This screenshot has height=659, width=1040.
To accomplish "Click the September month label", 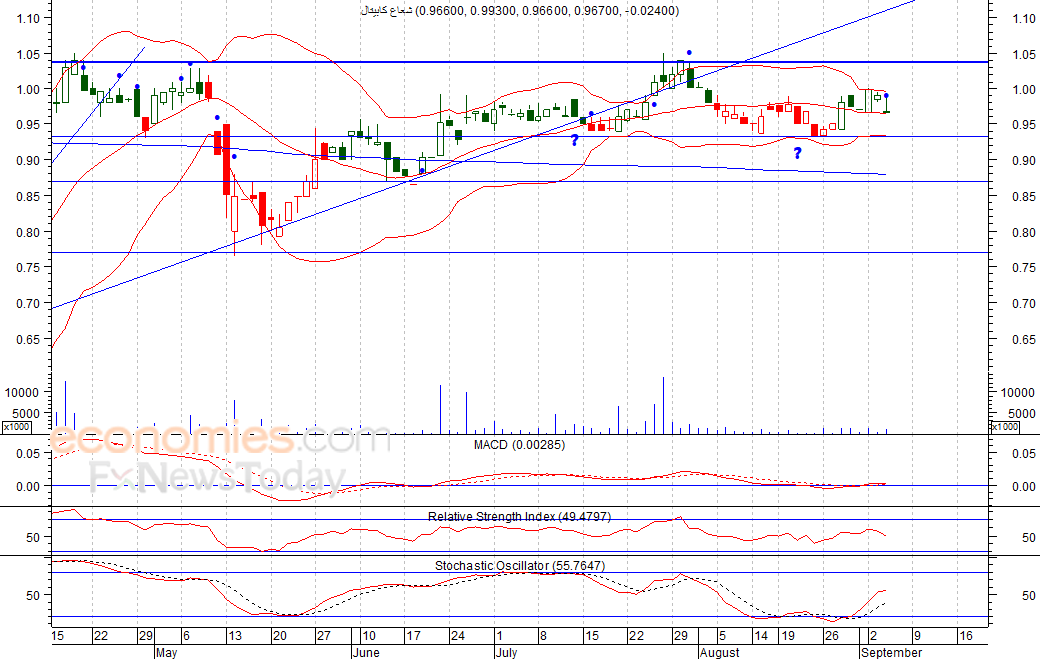I will pyautogui.click(x=891, y=652).
